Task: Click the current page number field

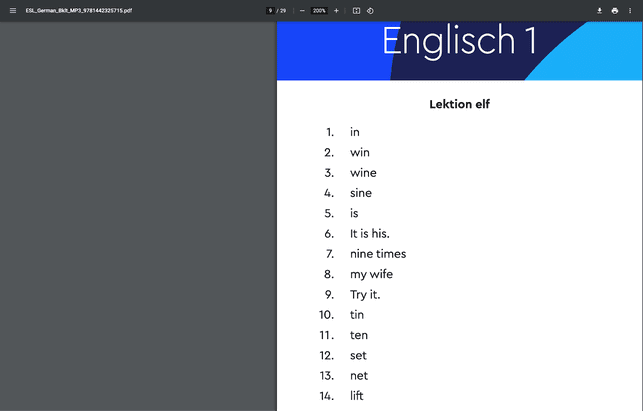Action: (270, 10)
